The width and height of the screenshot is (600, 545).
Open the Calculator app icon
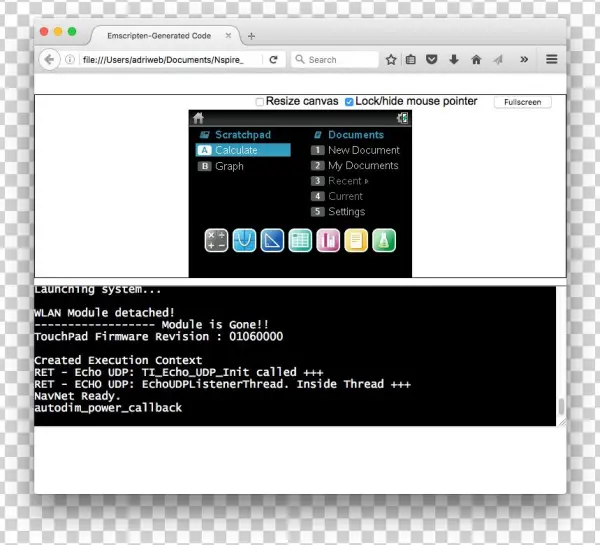tap(216, 241)
